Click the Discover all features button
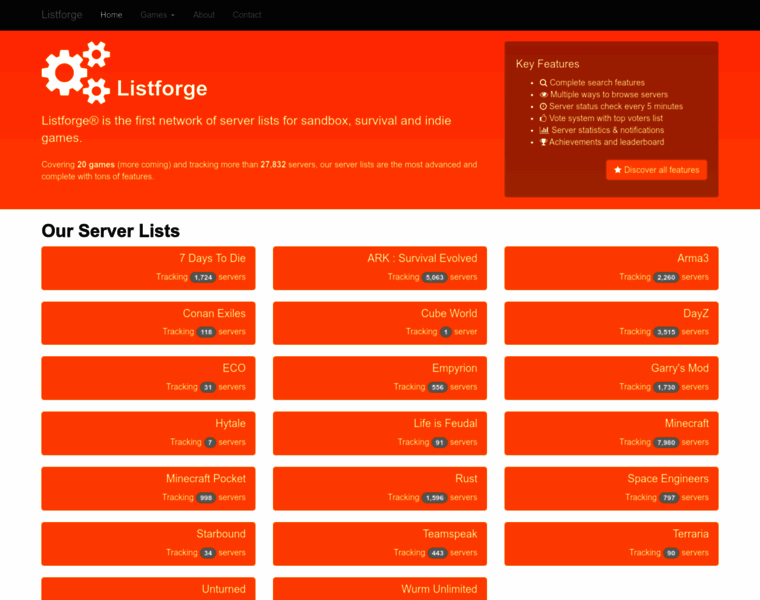The image size is (760, 600). [656, 170]
